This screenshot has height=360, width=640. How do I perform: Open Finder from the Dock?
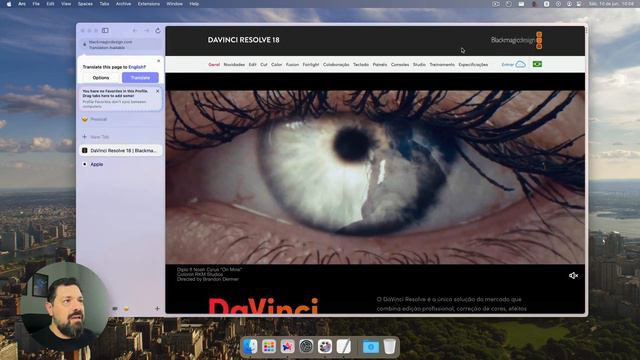250,347
